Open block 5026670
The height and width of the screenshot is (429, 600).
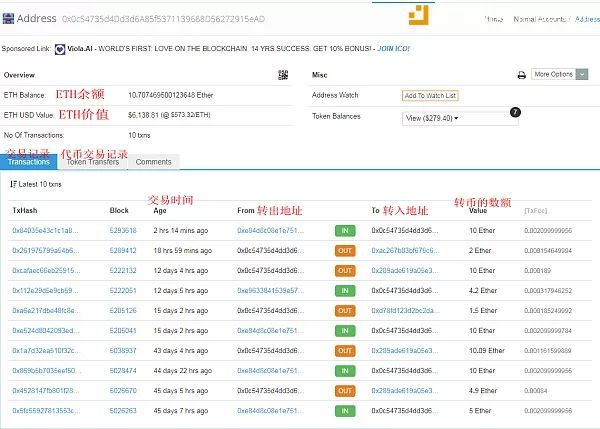(x=123, y=391)
